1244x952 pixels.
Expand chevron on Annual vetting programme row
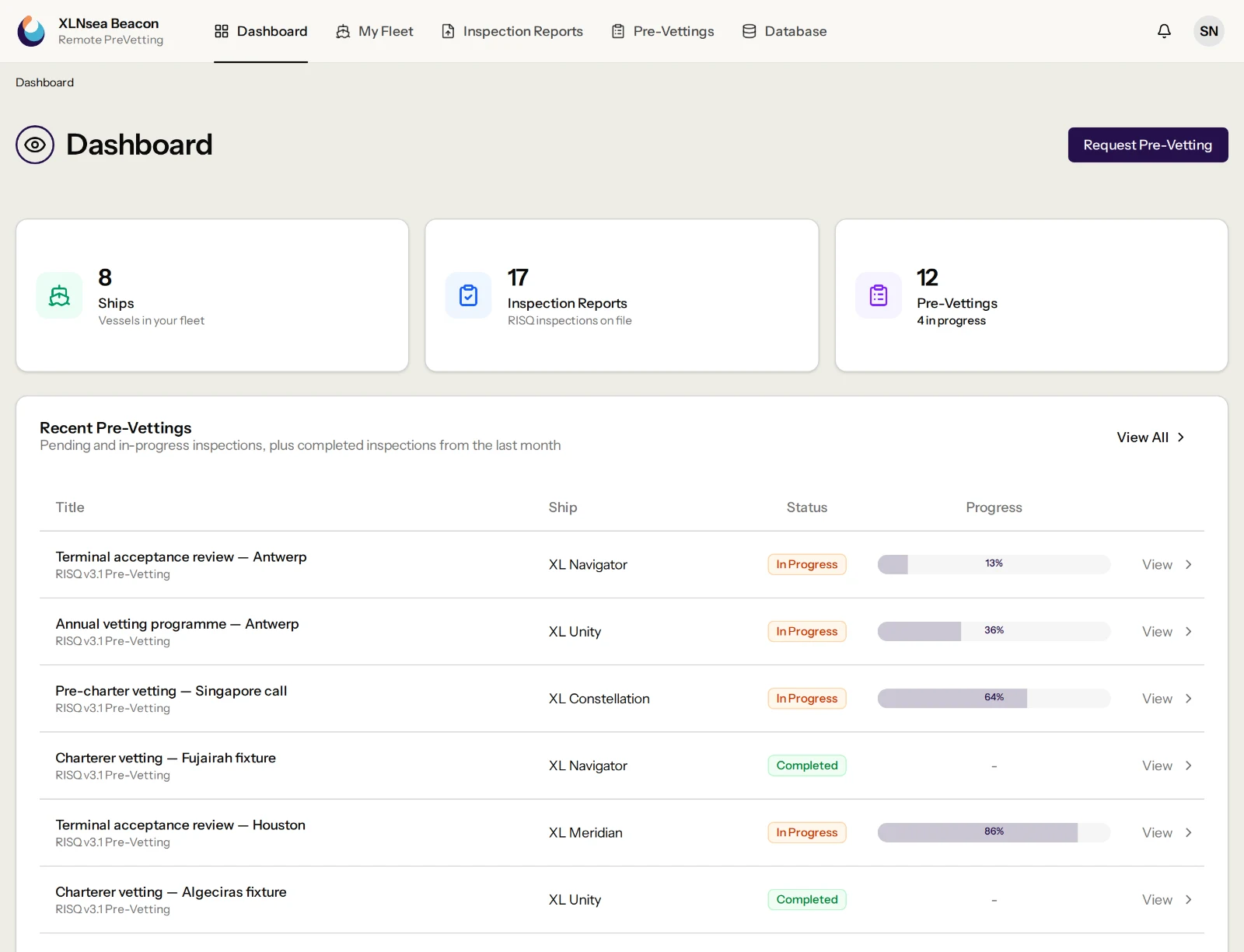[x=1189, y=632]
